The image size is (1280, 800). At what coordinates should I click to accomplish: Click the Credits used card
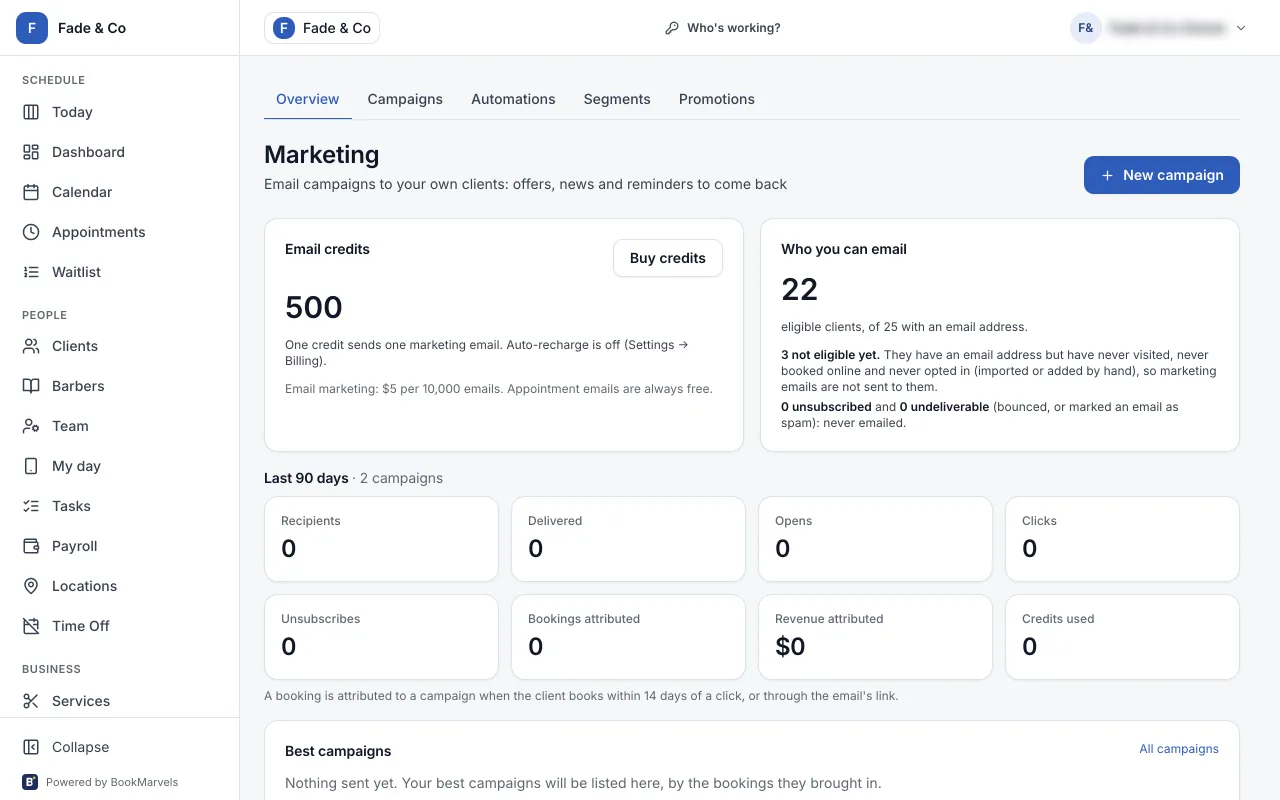[1122, 637]
